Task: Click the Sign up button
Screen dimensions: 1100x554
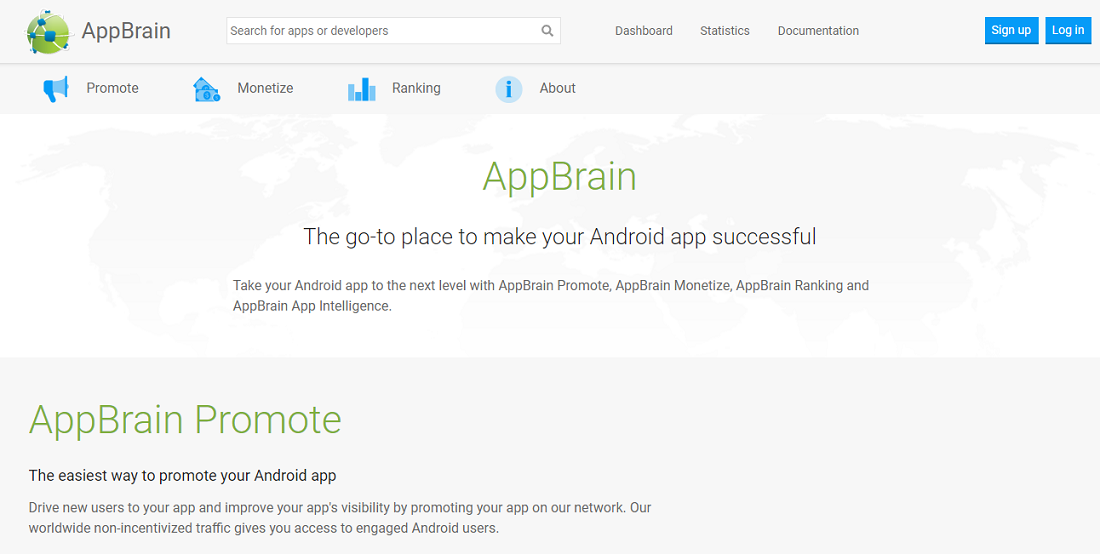Action: (x=1011, y=30)
